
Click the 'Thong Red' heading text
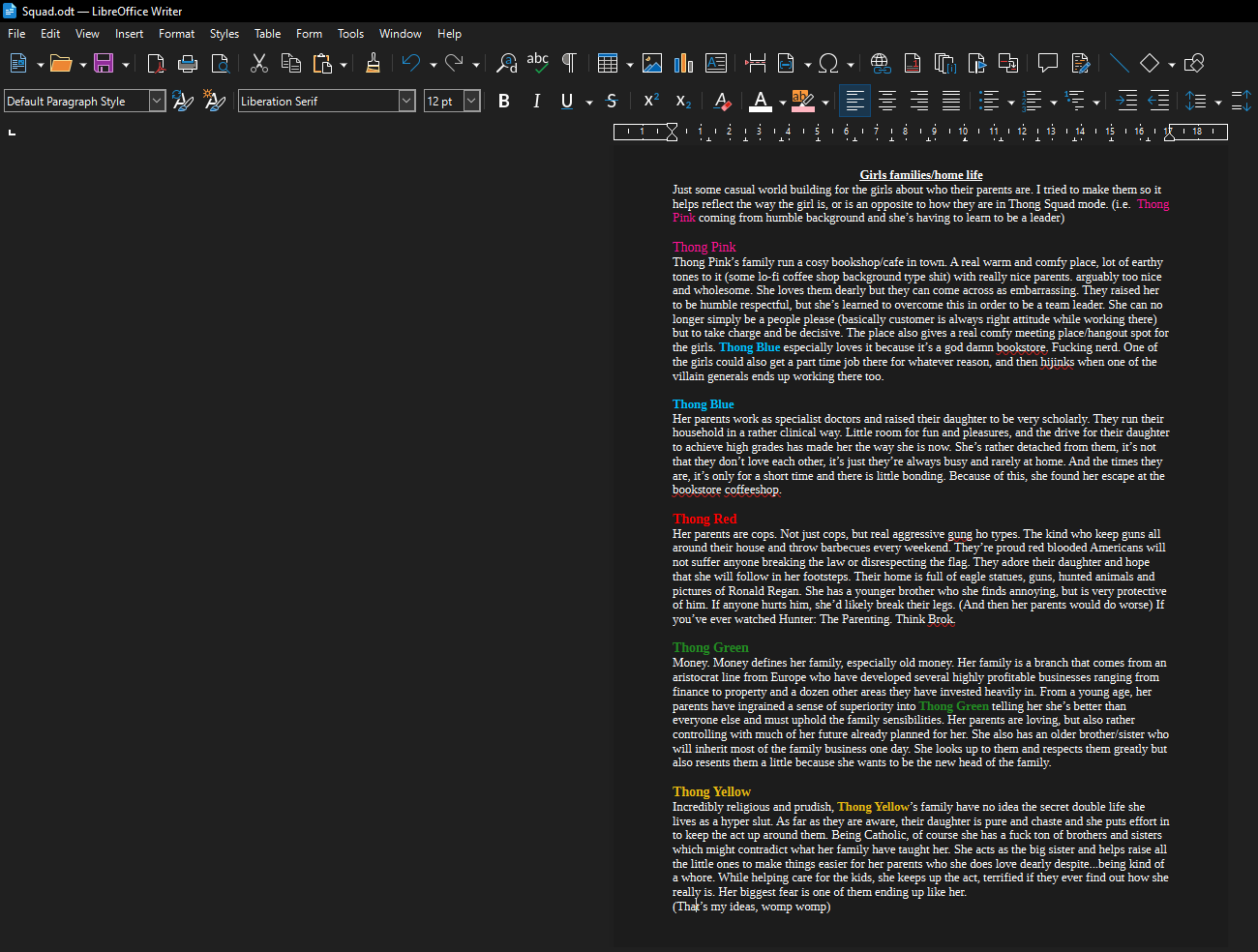(x=704, y=520)
